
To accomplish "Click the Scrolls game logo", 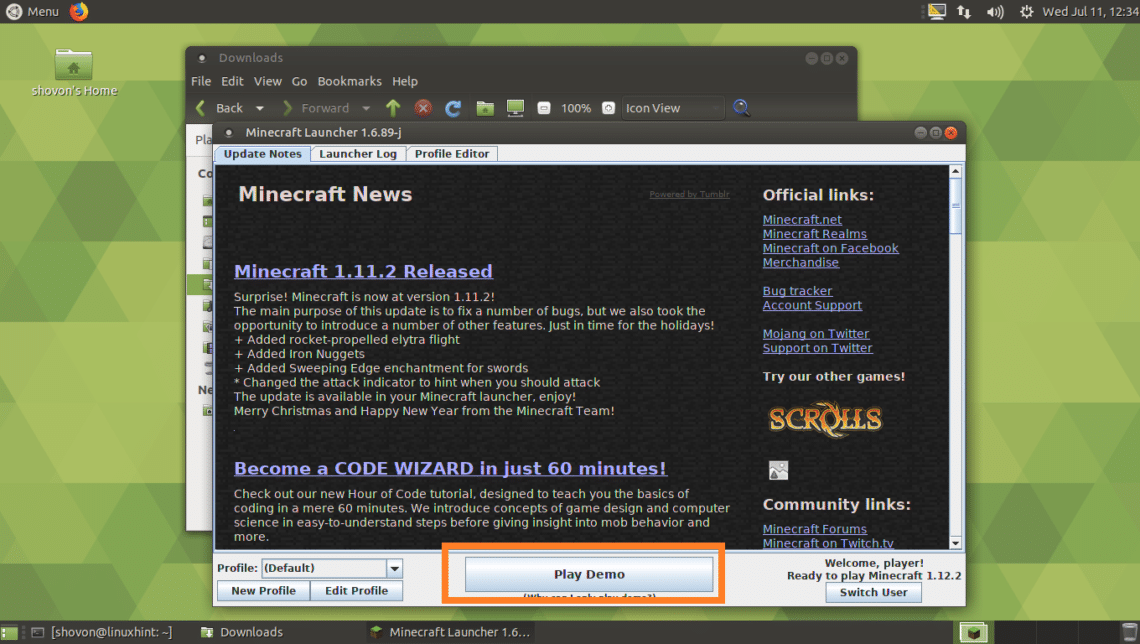I will [825, 419].
